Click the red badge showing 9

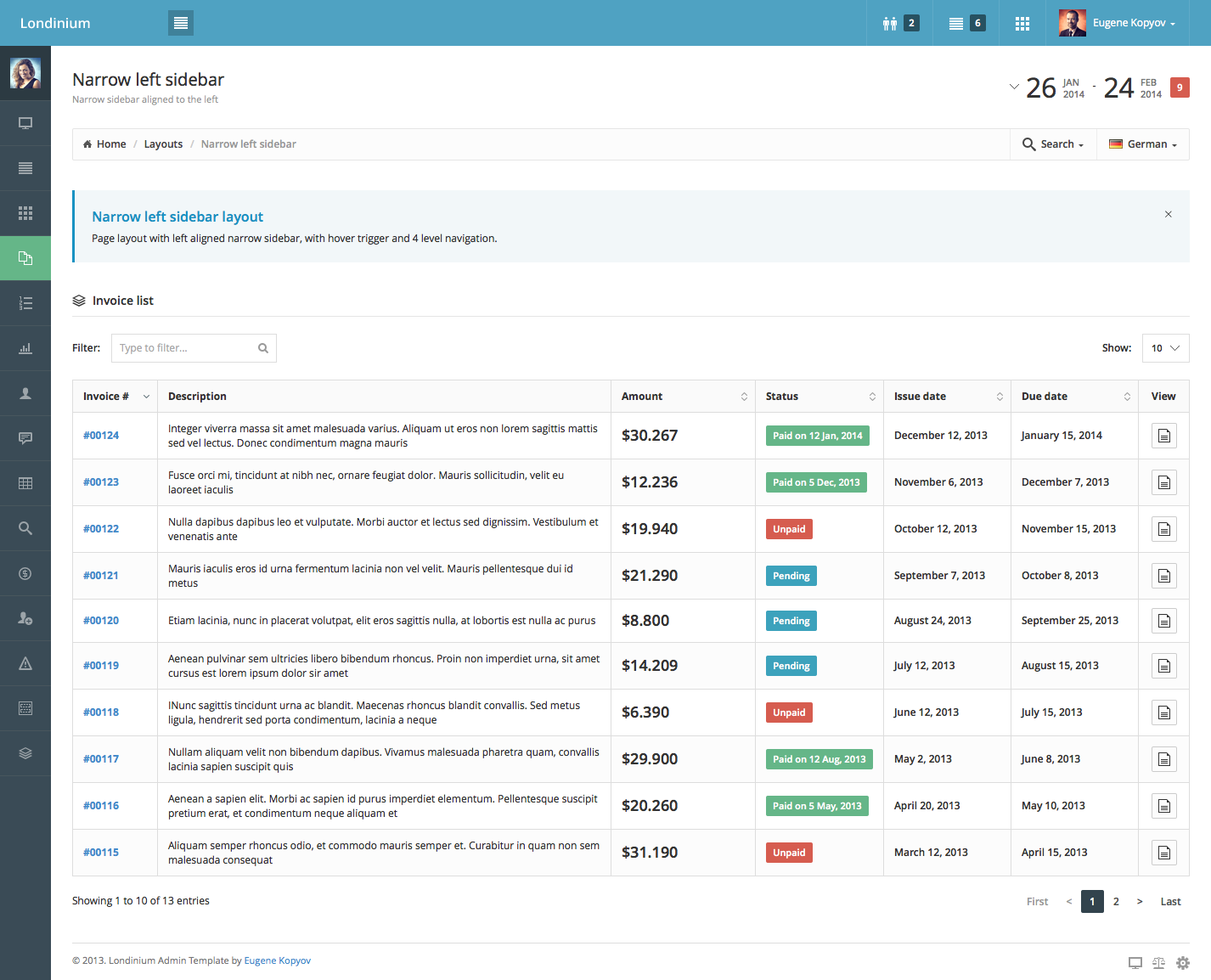point(1180,87)
